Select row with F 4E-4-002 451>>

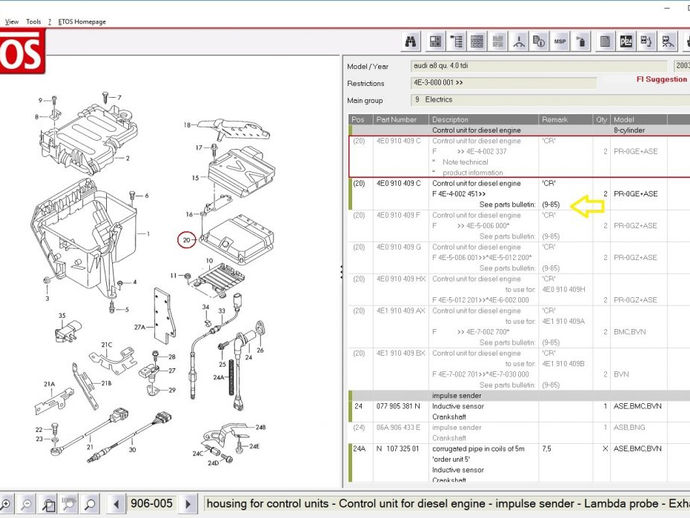[x=519, y=194]
